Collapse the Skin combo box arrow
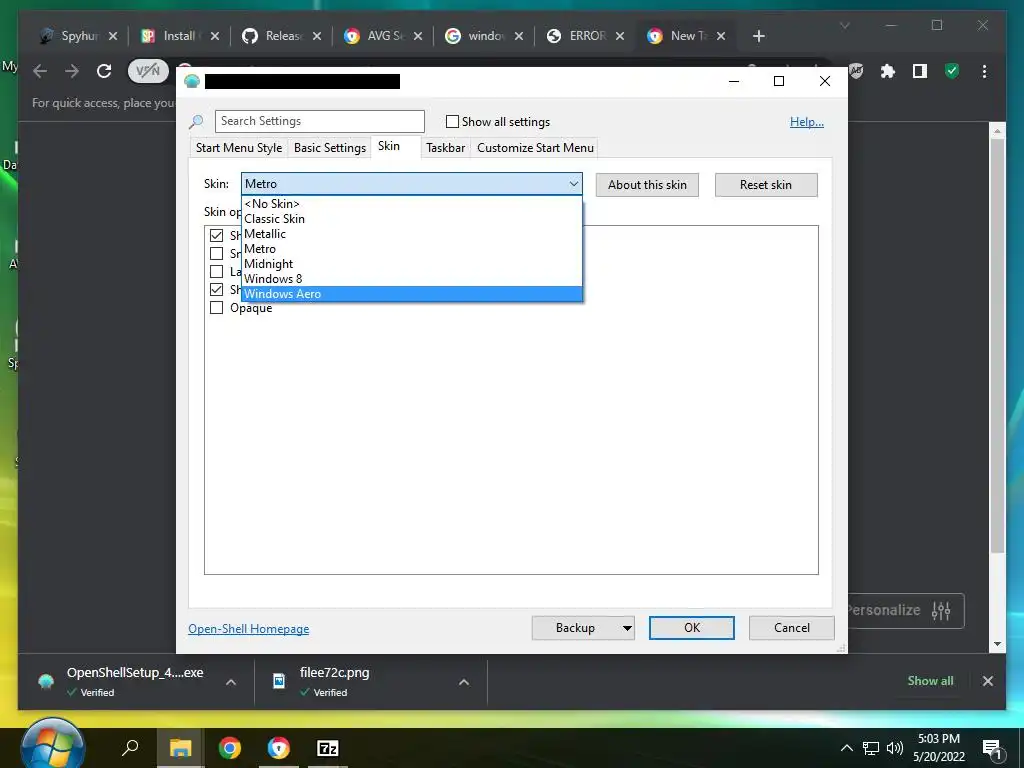This screenshot has height=768, width=1024. pos(573,184)
